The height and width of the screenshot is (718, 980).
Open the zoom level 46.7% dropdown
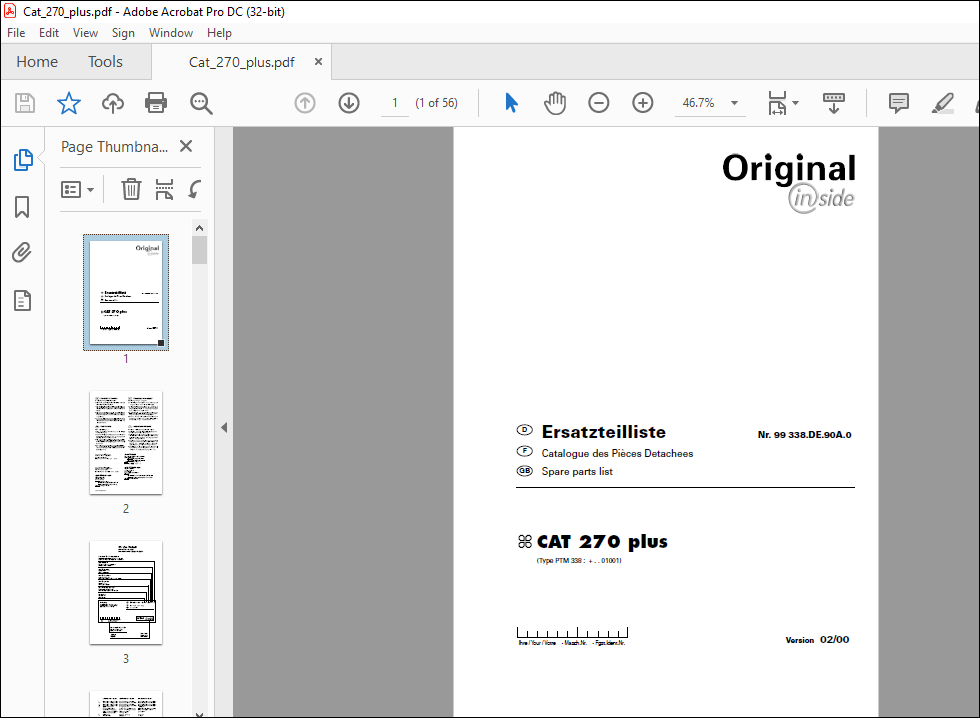tap(734, 103)
